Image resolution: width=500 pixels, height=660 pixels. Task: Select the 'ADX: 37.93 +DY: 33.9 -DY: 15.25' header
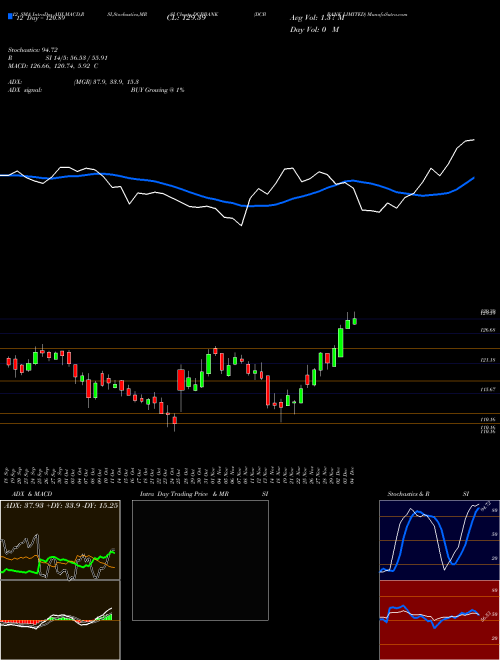(61, 505)
